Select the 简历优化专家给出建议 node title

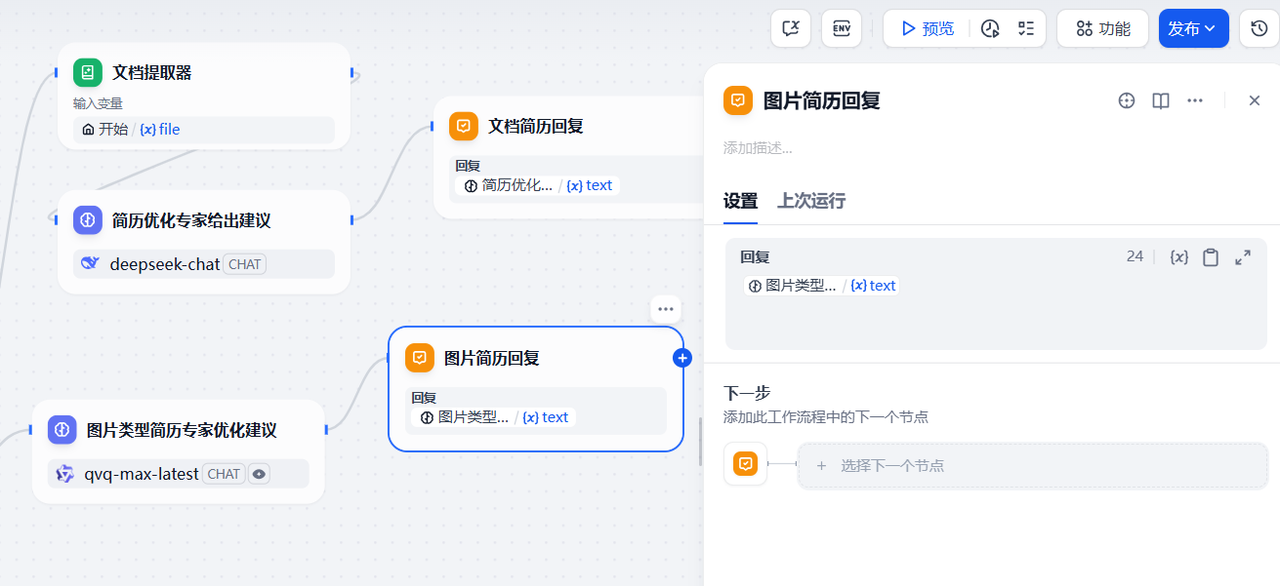(x=191, y=220)
